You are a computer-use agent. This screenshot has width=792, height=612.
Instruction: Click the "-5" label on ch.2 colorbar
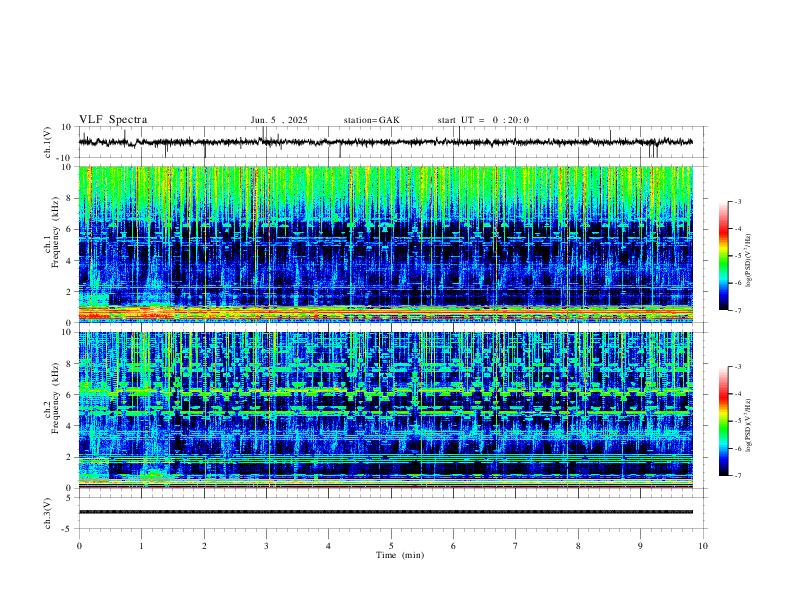(x=738, y=421)
